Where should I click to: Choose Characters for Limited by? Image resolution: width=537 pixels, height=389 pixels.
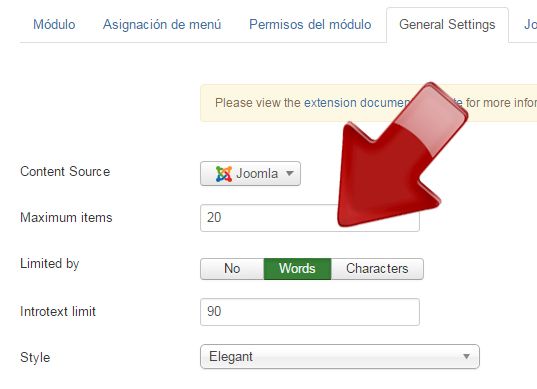pos(377,269)
